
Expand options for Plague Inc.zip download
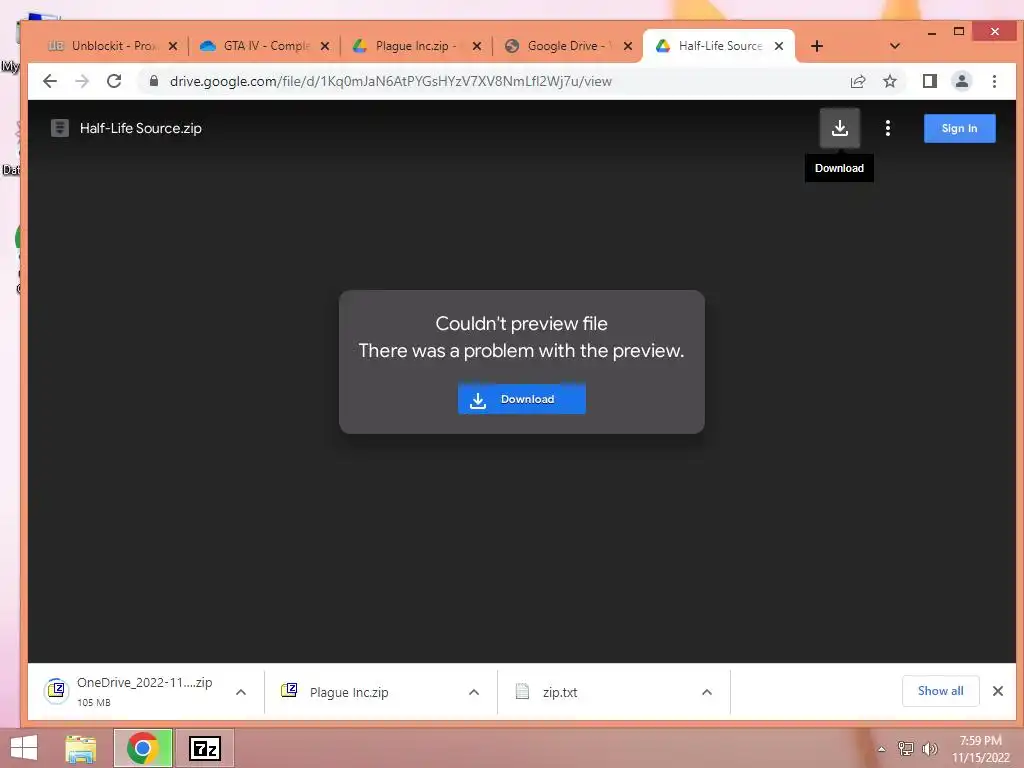click(474, 692)
